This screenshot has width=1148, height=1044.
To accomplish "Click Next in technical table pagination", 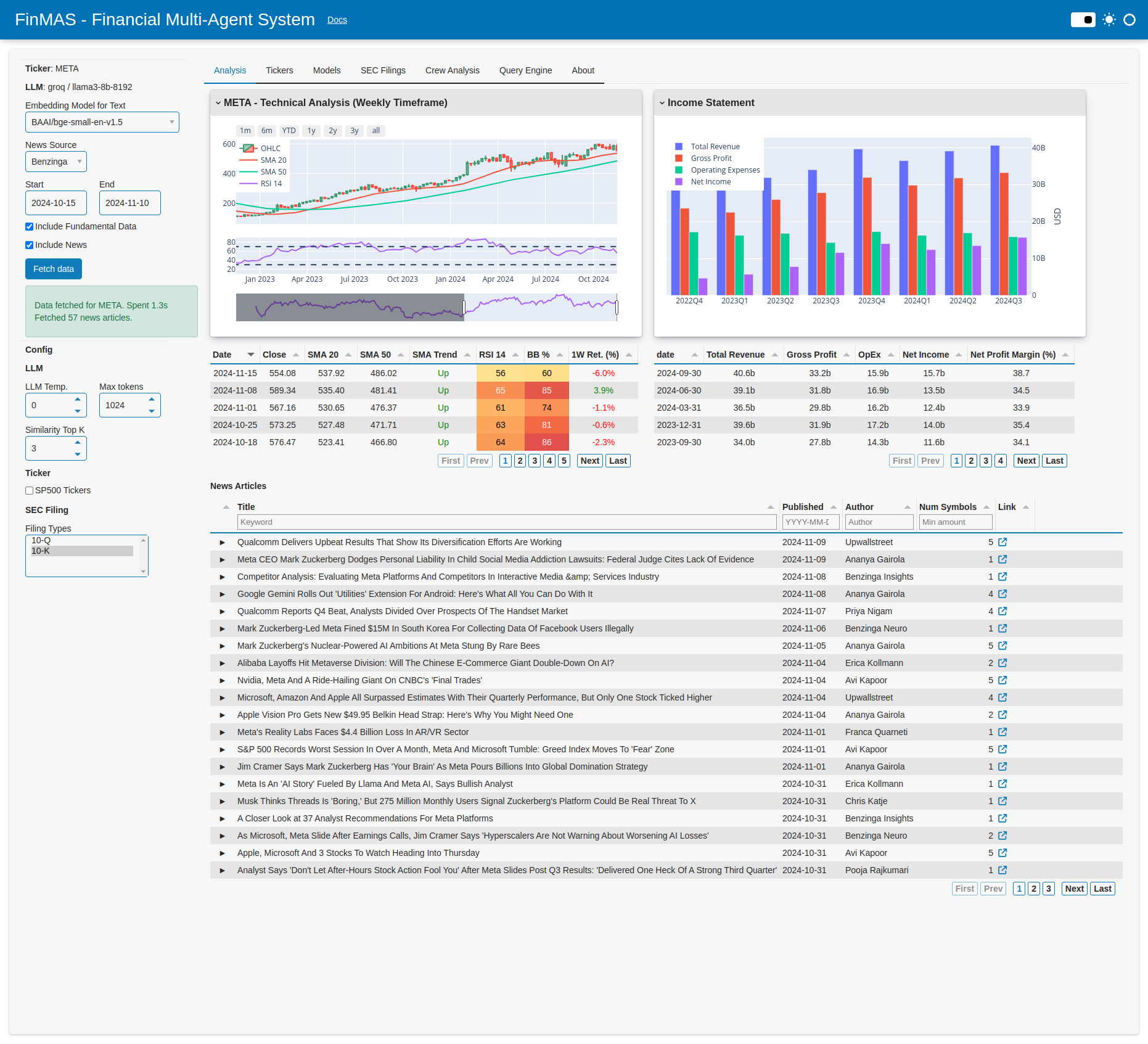I will tap(590, 461).
